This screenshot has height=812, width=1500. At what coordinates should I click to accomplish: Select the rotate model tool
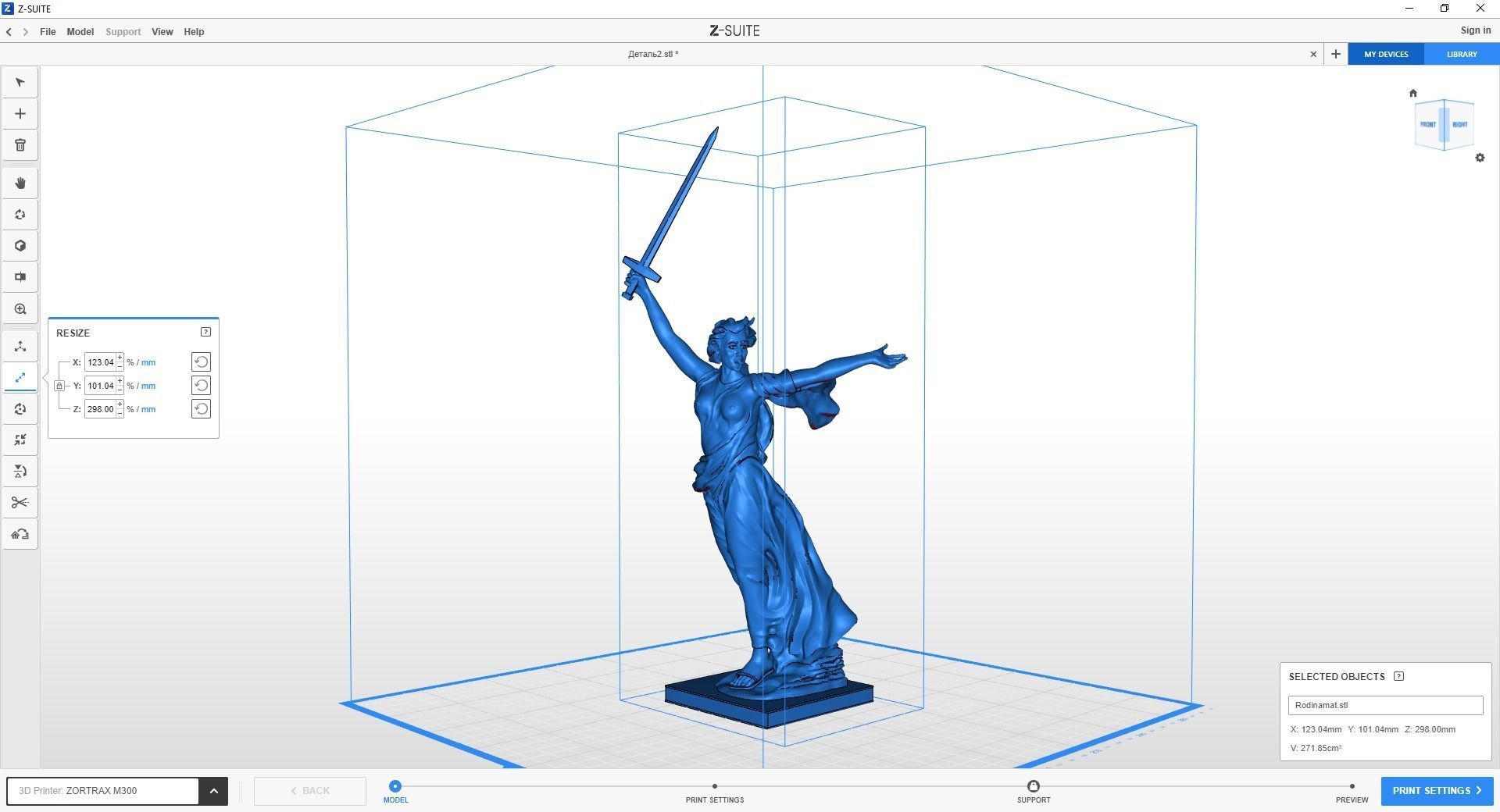20,409
